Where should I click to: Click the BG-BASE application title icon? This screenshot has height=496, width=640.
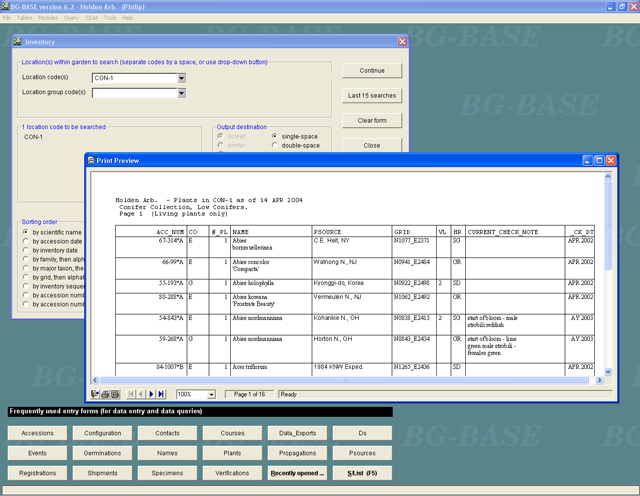click(x=5, y=7)
